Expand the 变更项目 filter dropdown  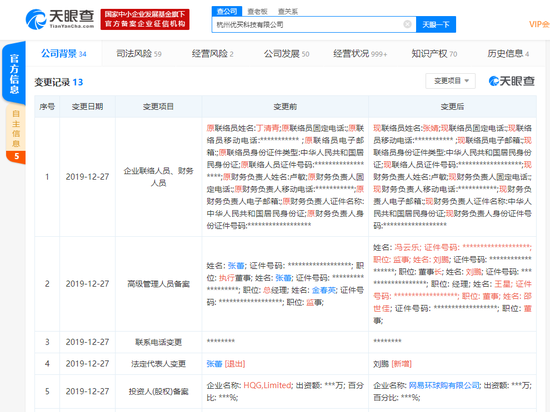click(x=451, y=81)
